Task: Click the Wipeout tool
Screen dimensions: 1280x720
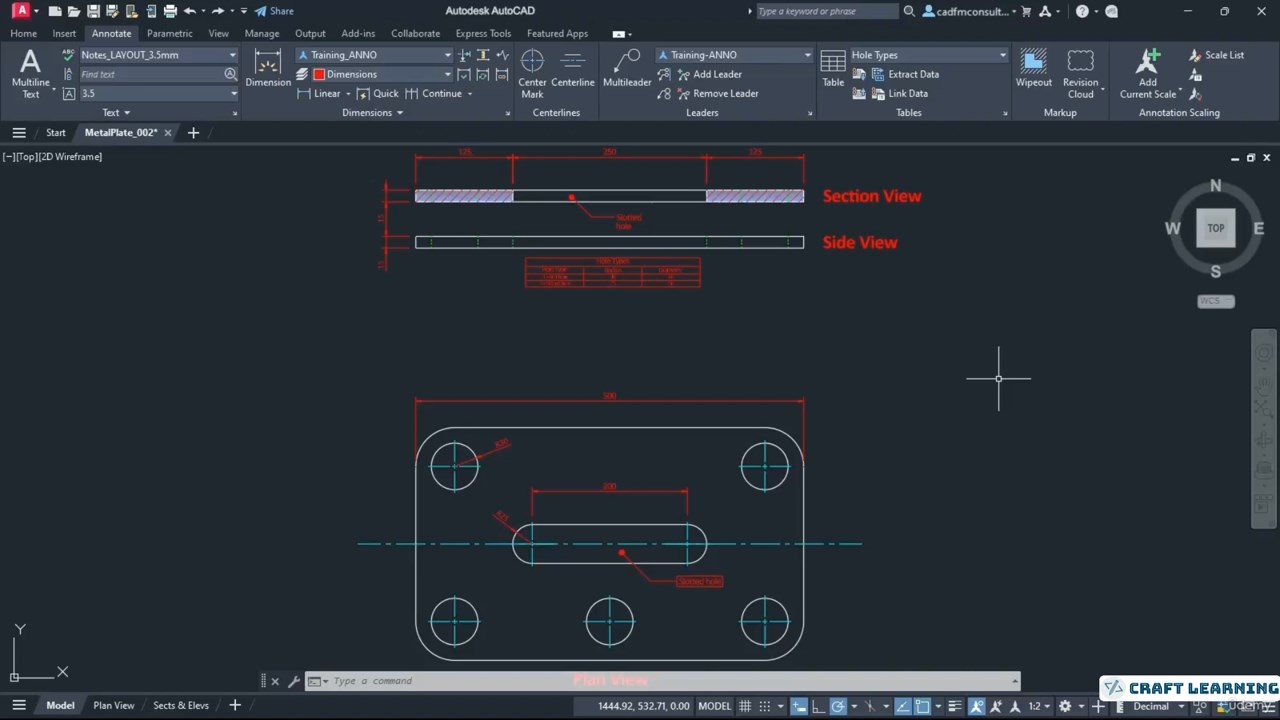Action: [1034, 70]
